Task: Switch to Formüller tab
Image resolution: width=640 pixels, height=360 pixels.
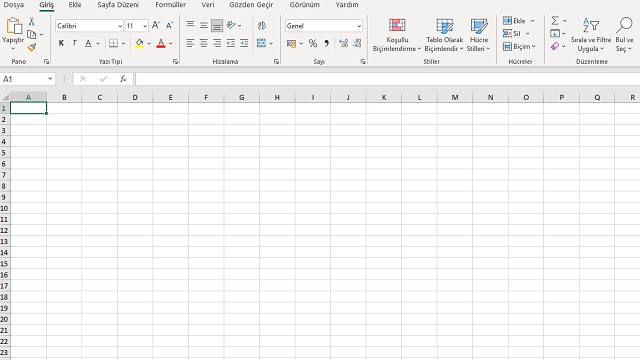Action: click(x=171, y=5)
